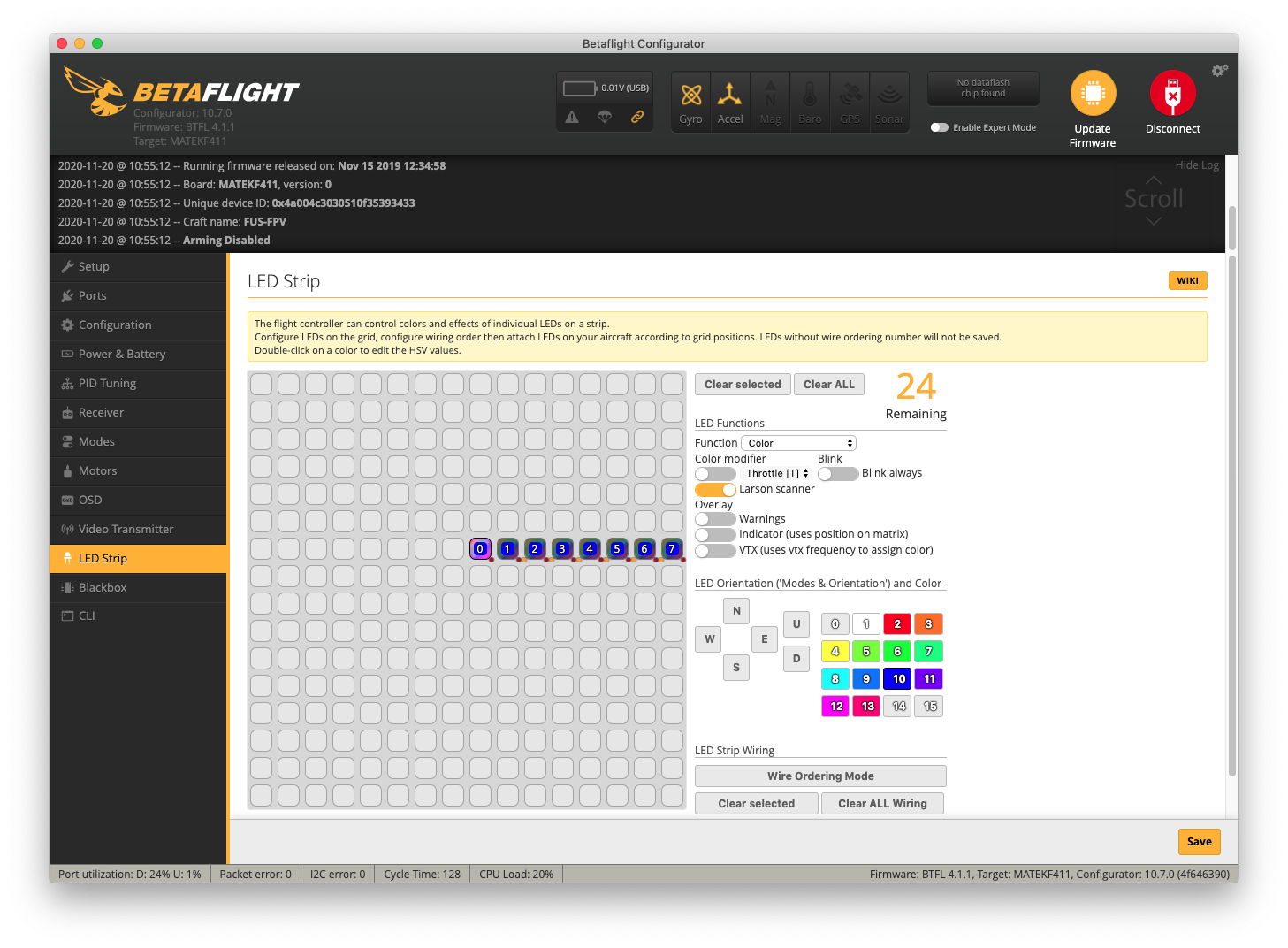This screenshot has height=948, width=1288.
Task: Enable the Blink always switch
Action: tap(838, 474)
